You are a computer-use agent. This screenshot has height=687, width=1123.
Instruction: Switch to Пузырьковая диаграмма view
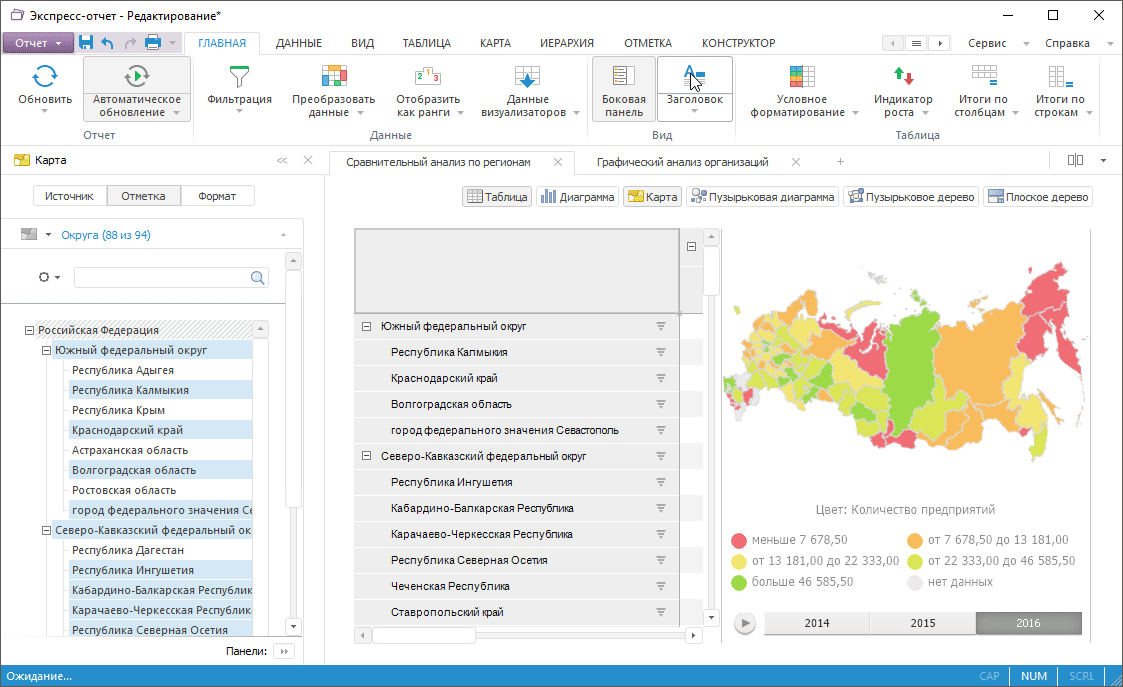tap(762, 197)
